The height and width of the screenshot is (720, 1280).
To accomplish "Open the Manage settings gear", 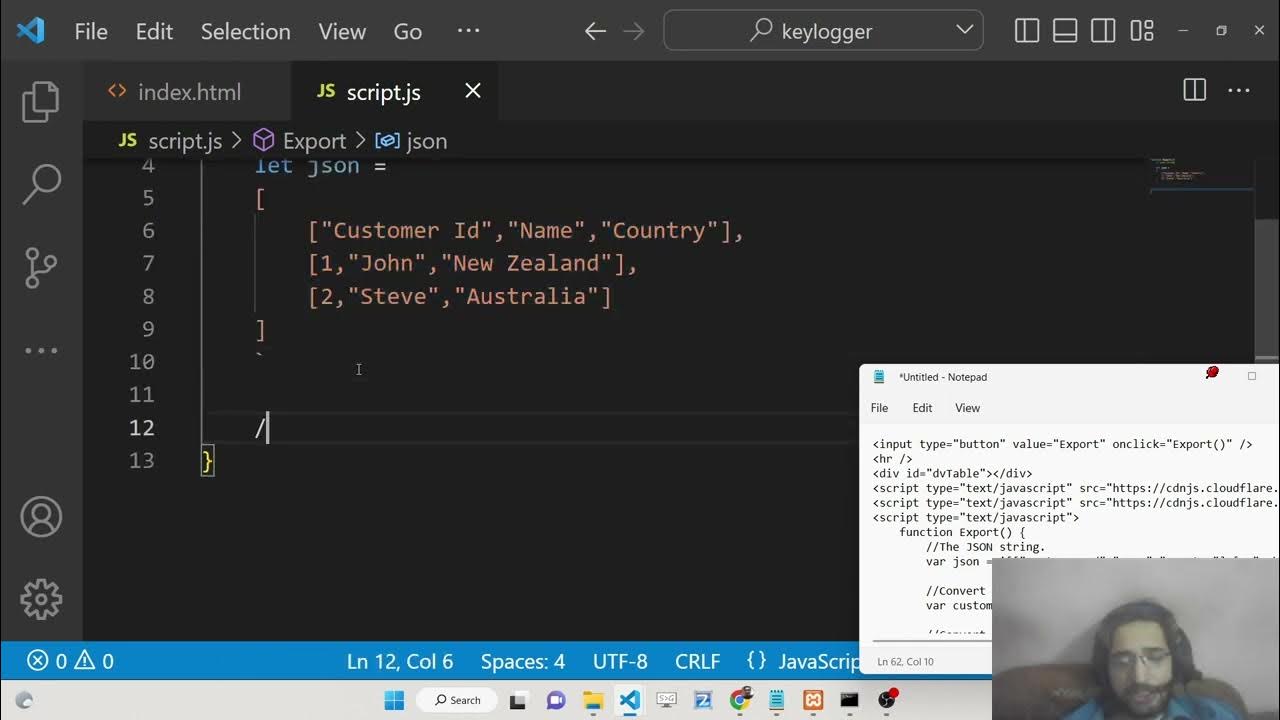I will 41,599.
